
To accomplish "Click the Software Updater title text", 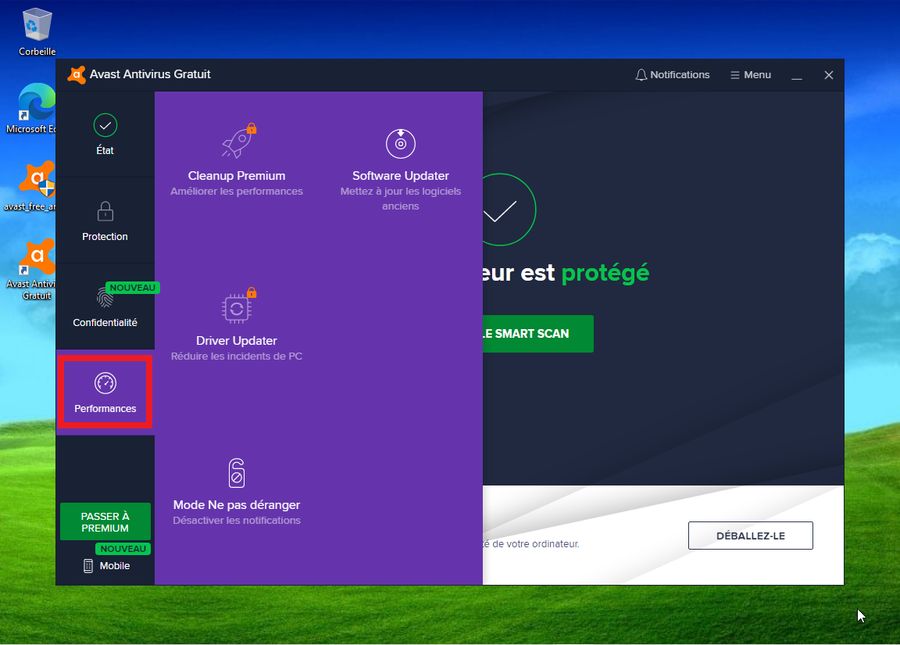I will pos(401,176).
